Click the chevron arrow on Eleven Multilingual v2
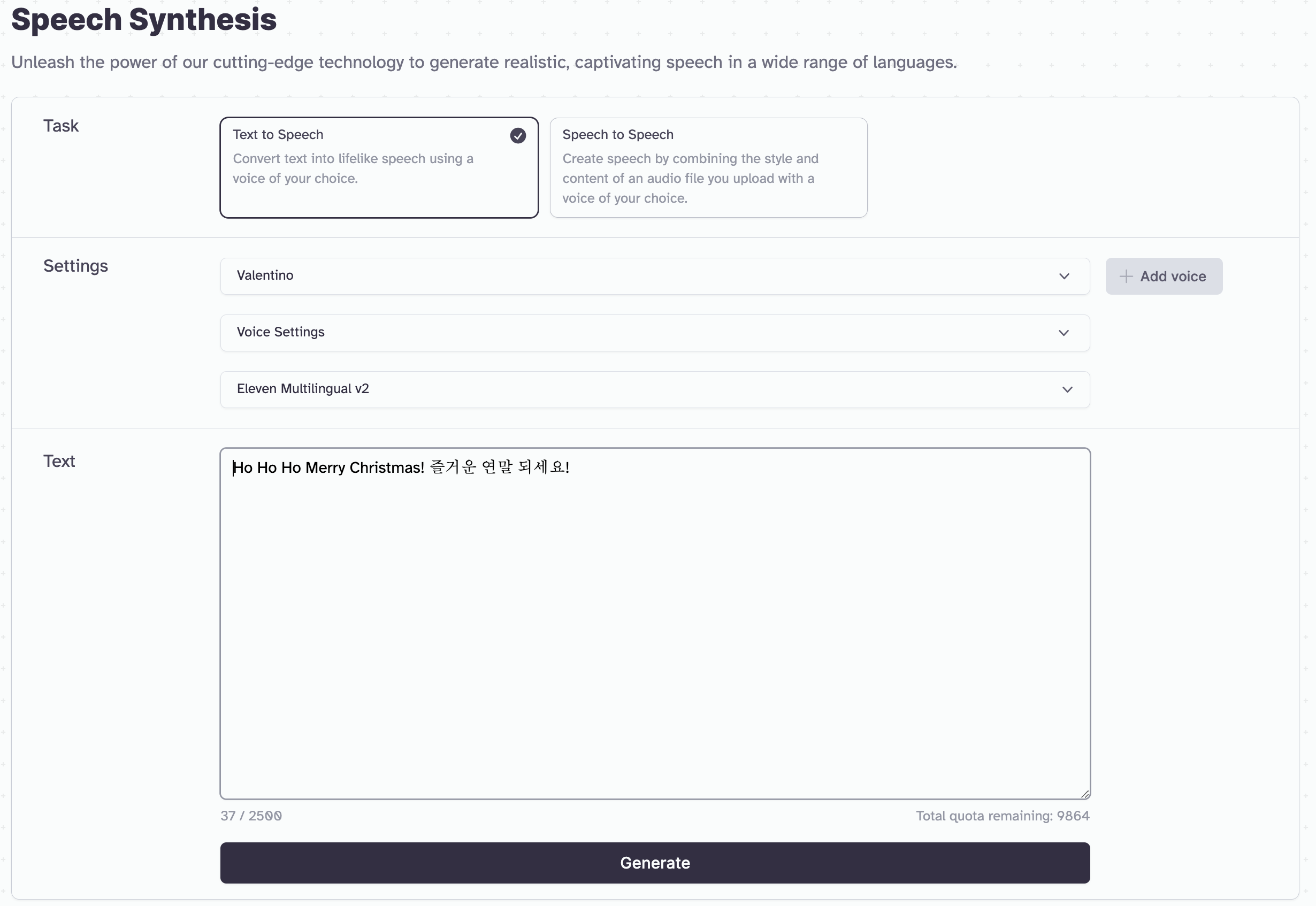This screenshot has height=906, width=1316. pos(1067,390)
